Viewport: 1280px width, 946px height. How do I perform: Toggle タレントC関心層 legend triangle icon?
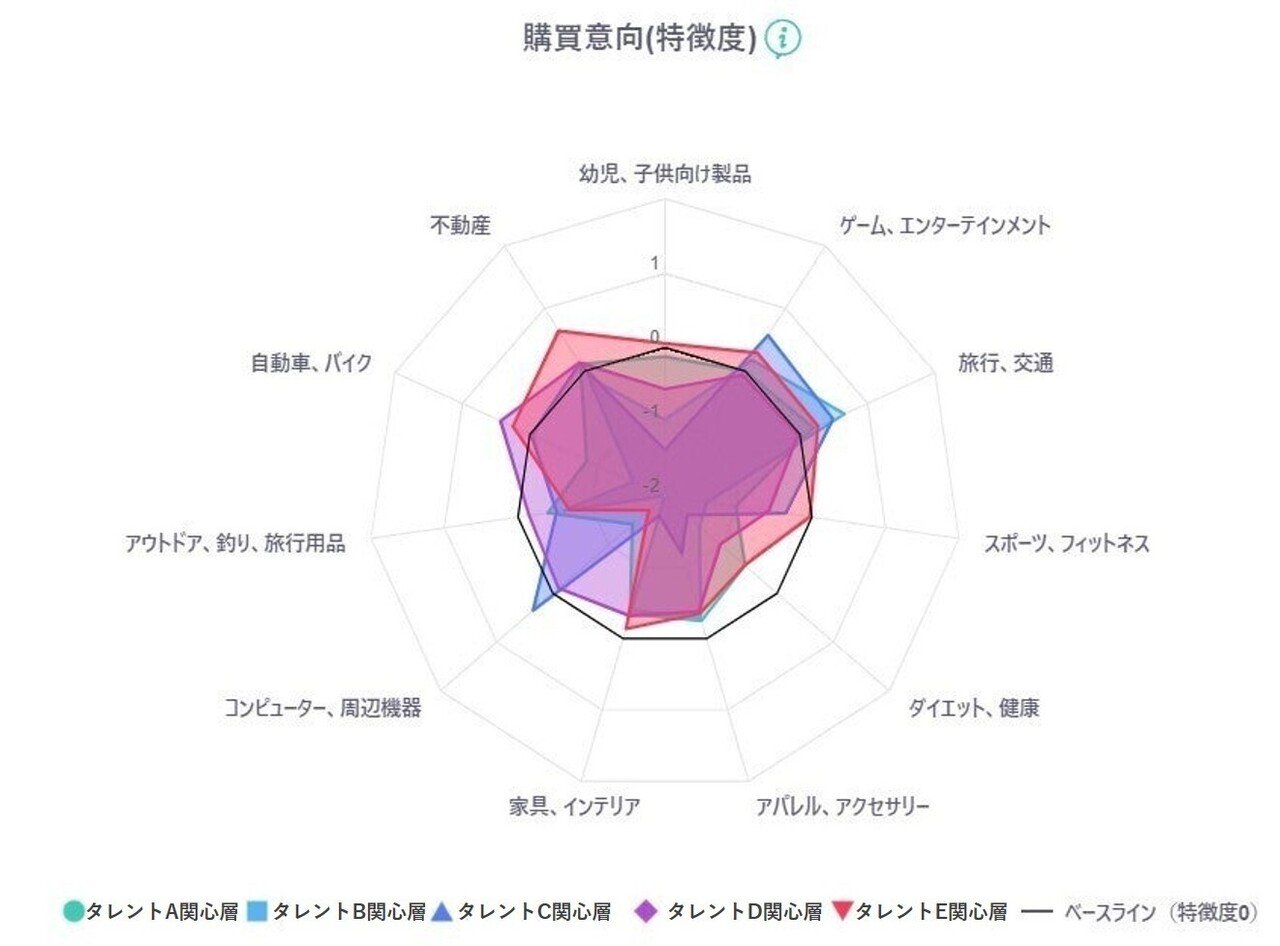pyautogui.click(x=443, y=912)
